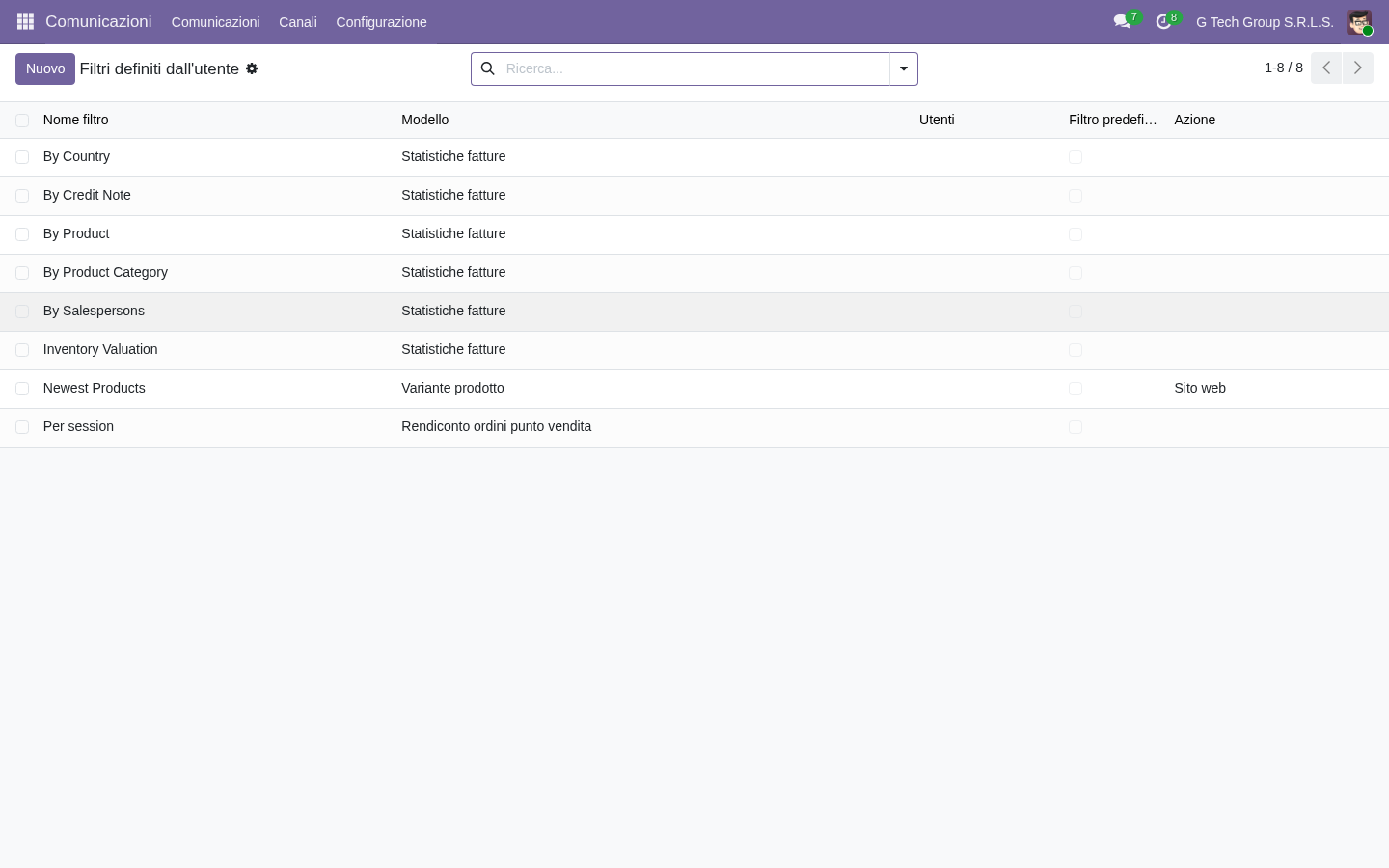Select the By Product Category row checkbox

point(22,273)
